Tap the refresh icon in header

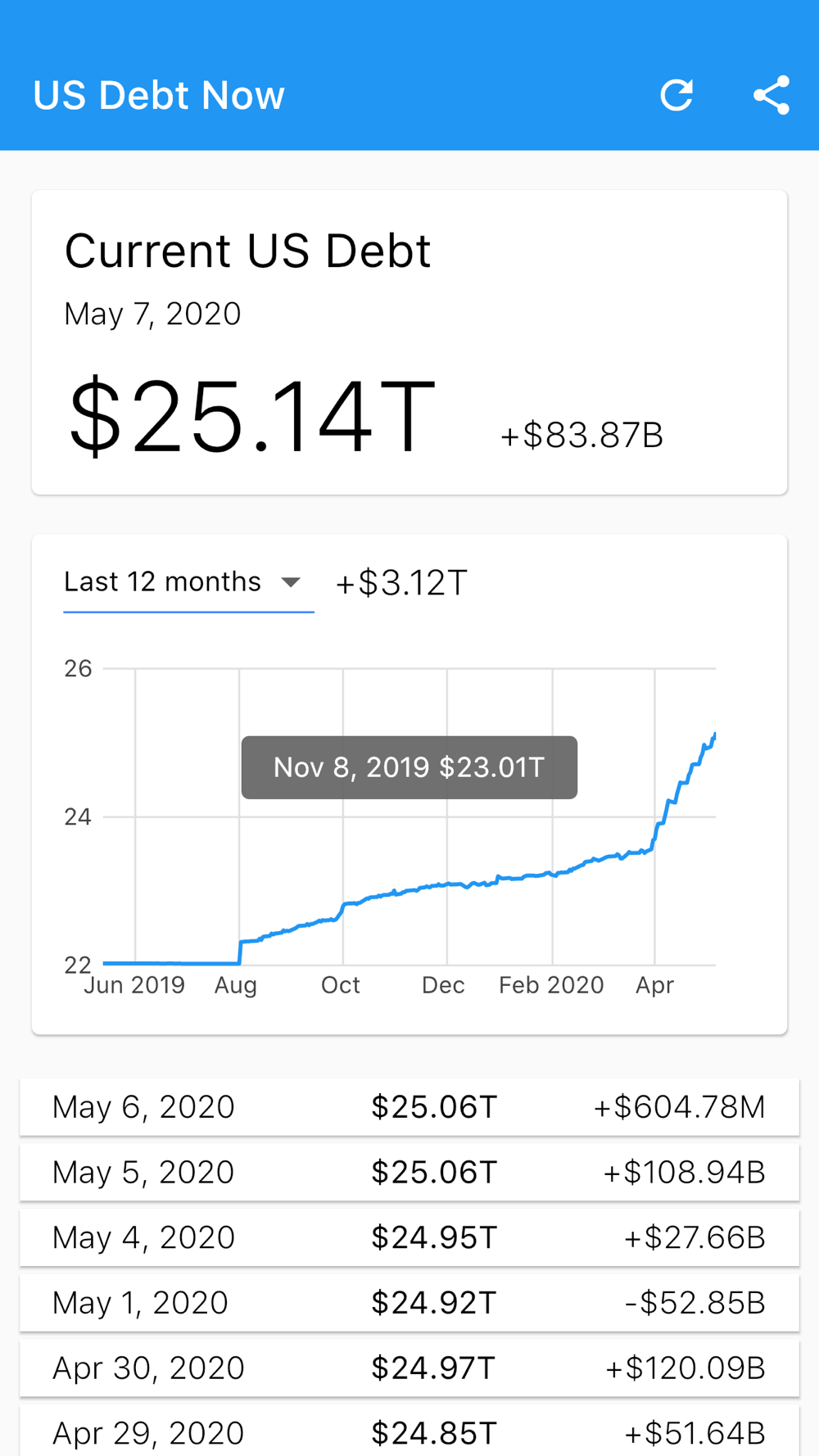pyautogui.click(x=676, y=95)
